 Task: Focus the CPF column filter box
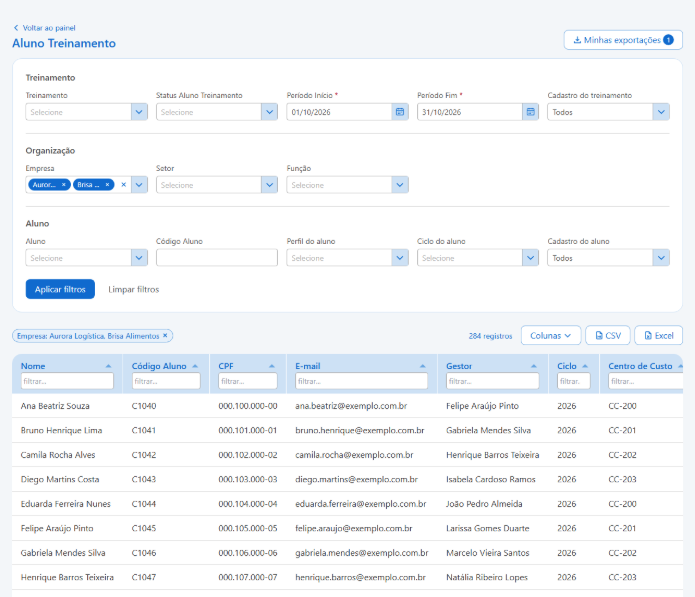248,381
